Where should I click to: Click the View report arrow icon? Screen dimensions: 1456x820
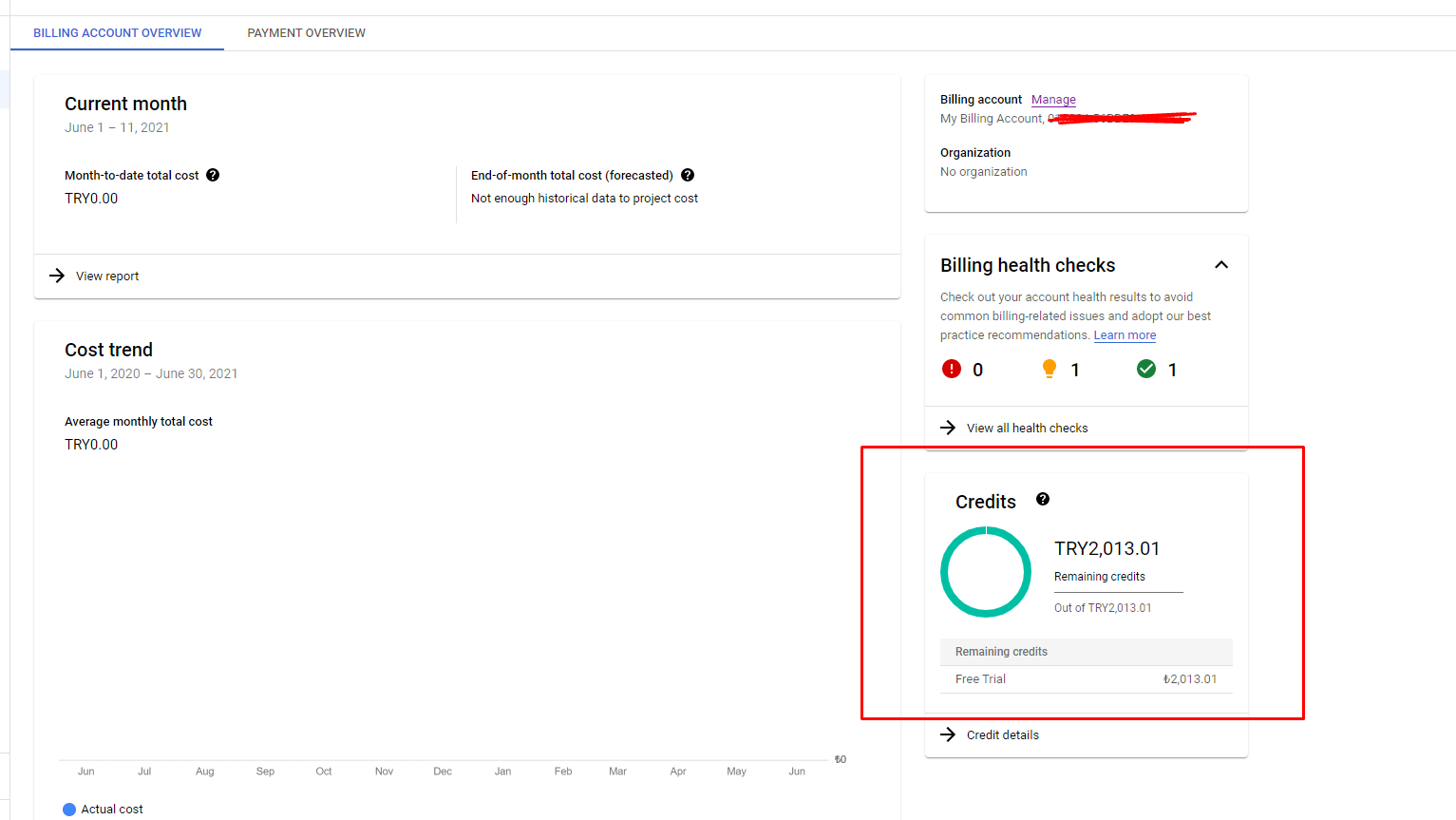pyautogui.click(x=57, y=276)
